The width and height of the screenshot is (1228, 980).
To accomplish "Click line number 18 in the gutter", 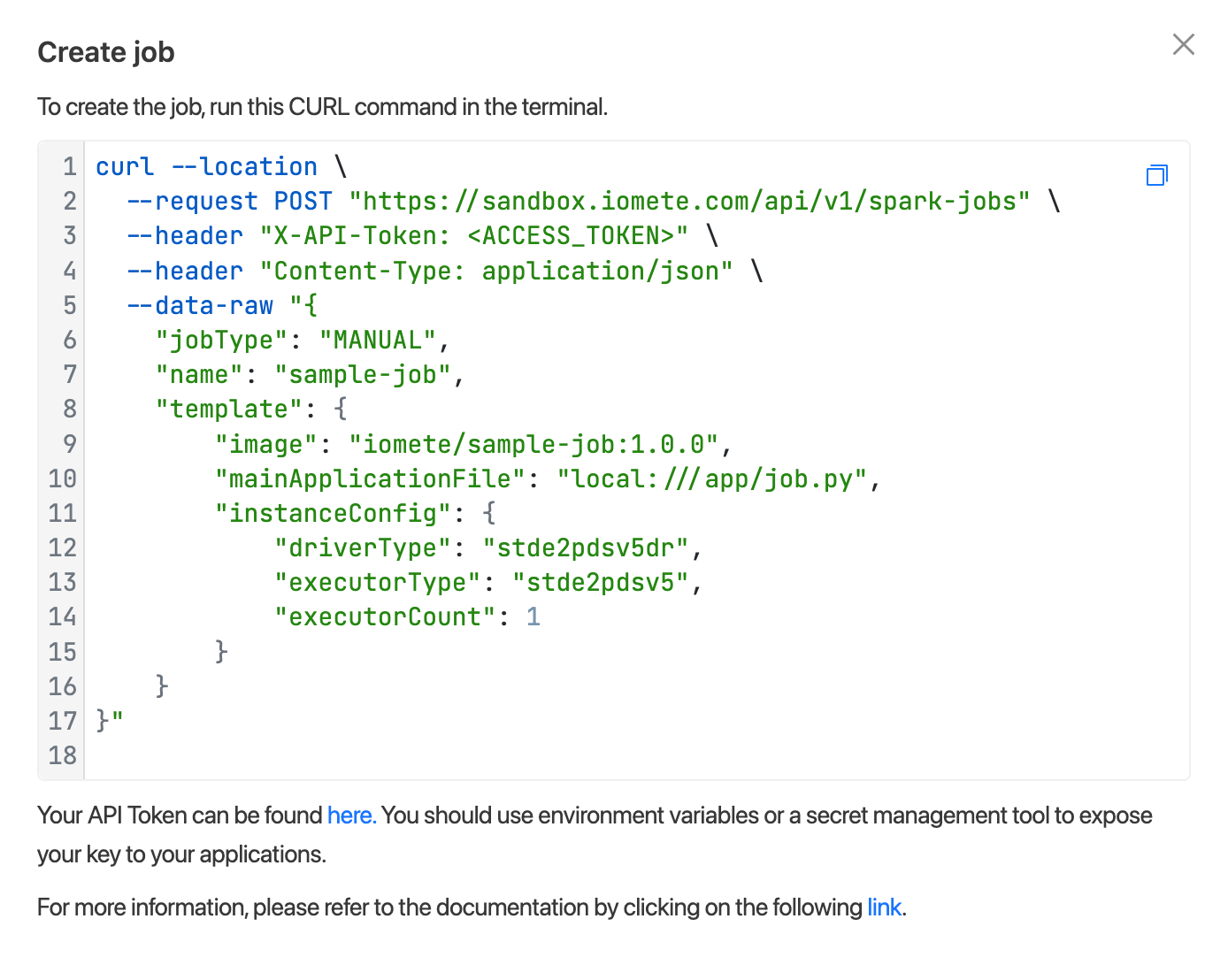I will coord(62,755).
